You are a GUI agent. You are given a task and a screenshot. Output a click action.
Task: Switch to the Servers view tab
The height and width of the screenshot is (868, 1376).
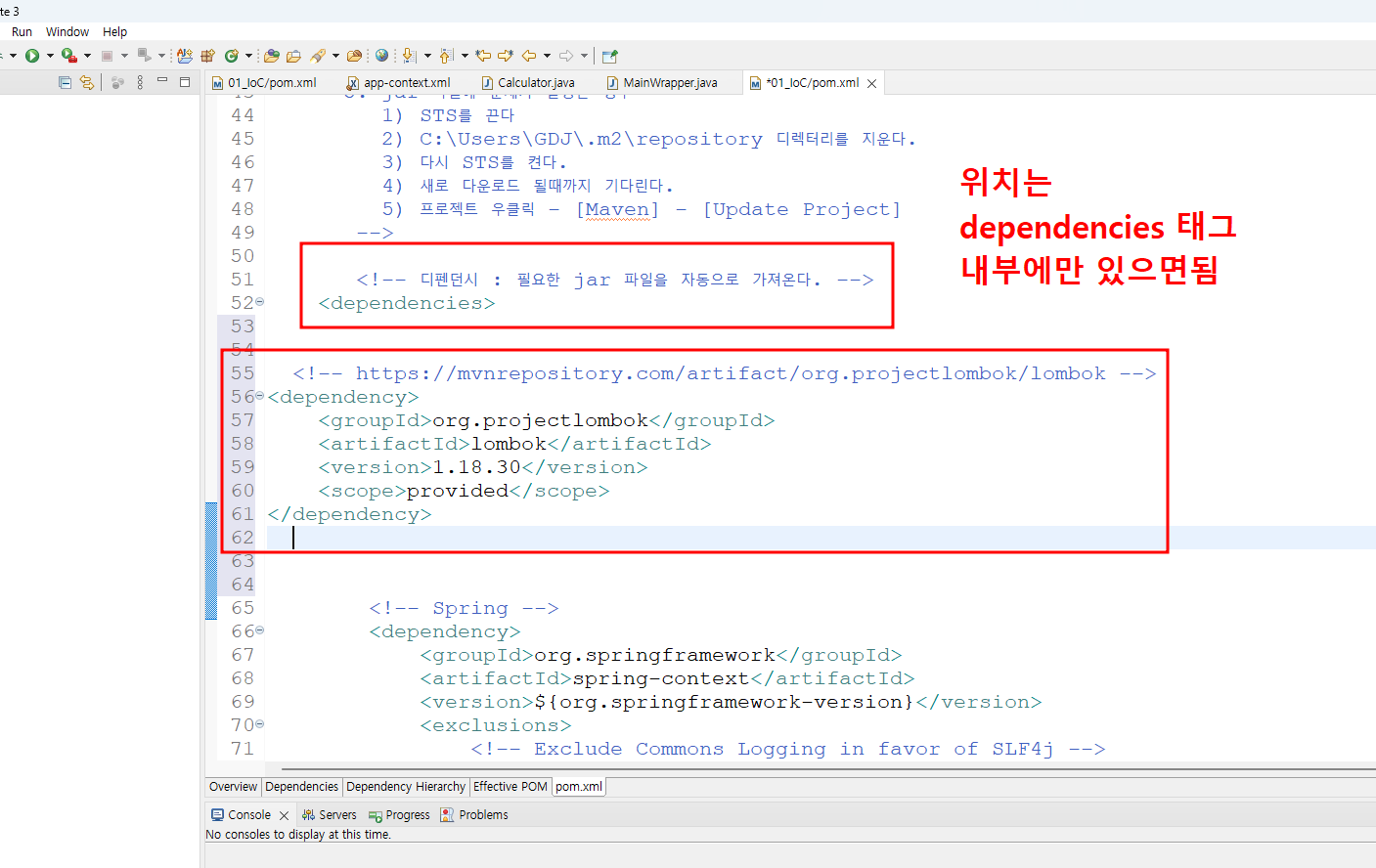(x=329, y=815)
